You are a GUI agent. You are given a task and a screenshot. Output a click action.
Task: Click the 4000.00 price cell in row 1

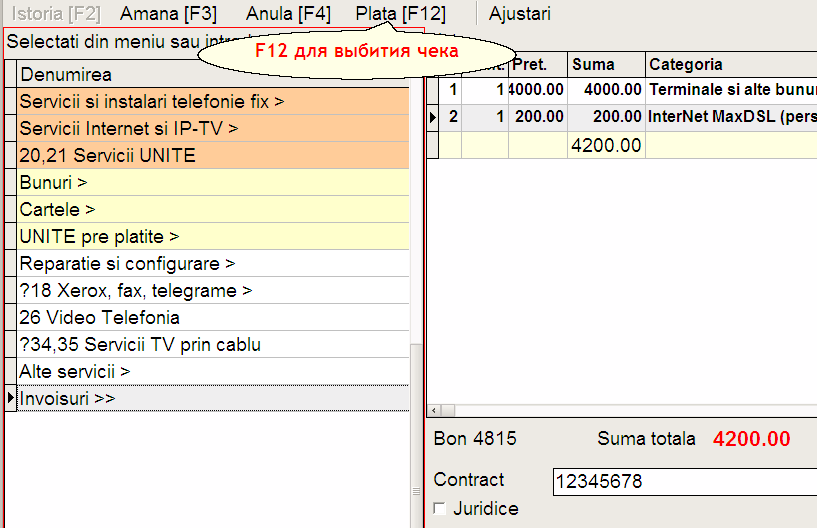tap(538, 90)
